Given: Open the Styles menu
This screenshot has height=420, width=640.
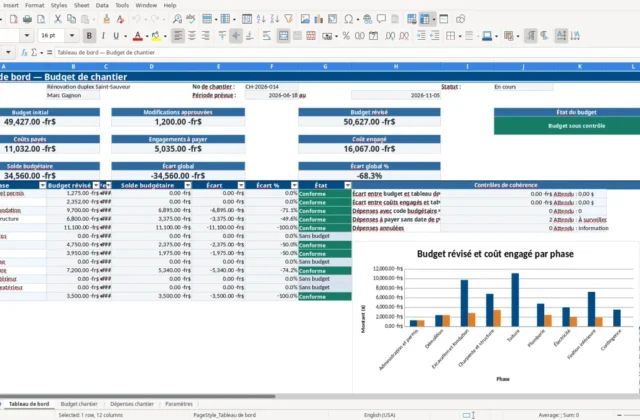Looking at the screenshot, I should pyautogui.click(x=59, y=5).
